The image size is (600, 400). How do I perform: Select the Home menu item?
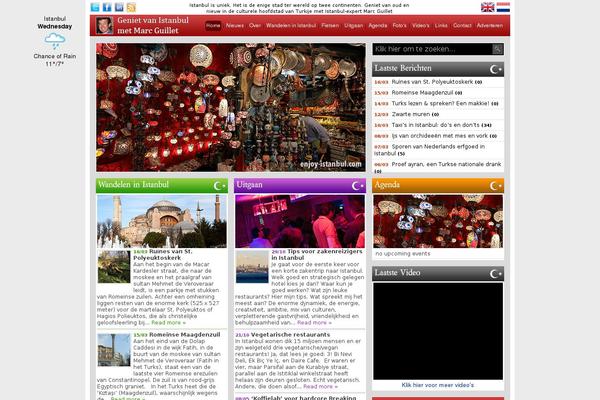pos(213,26)
